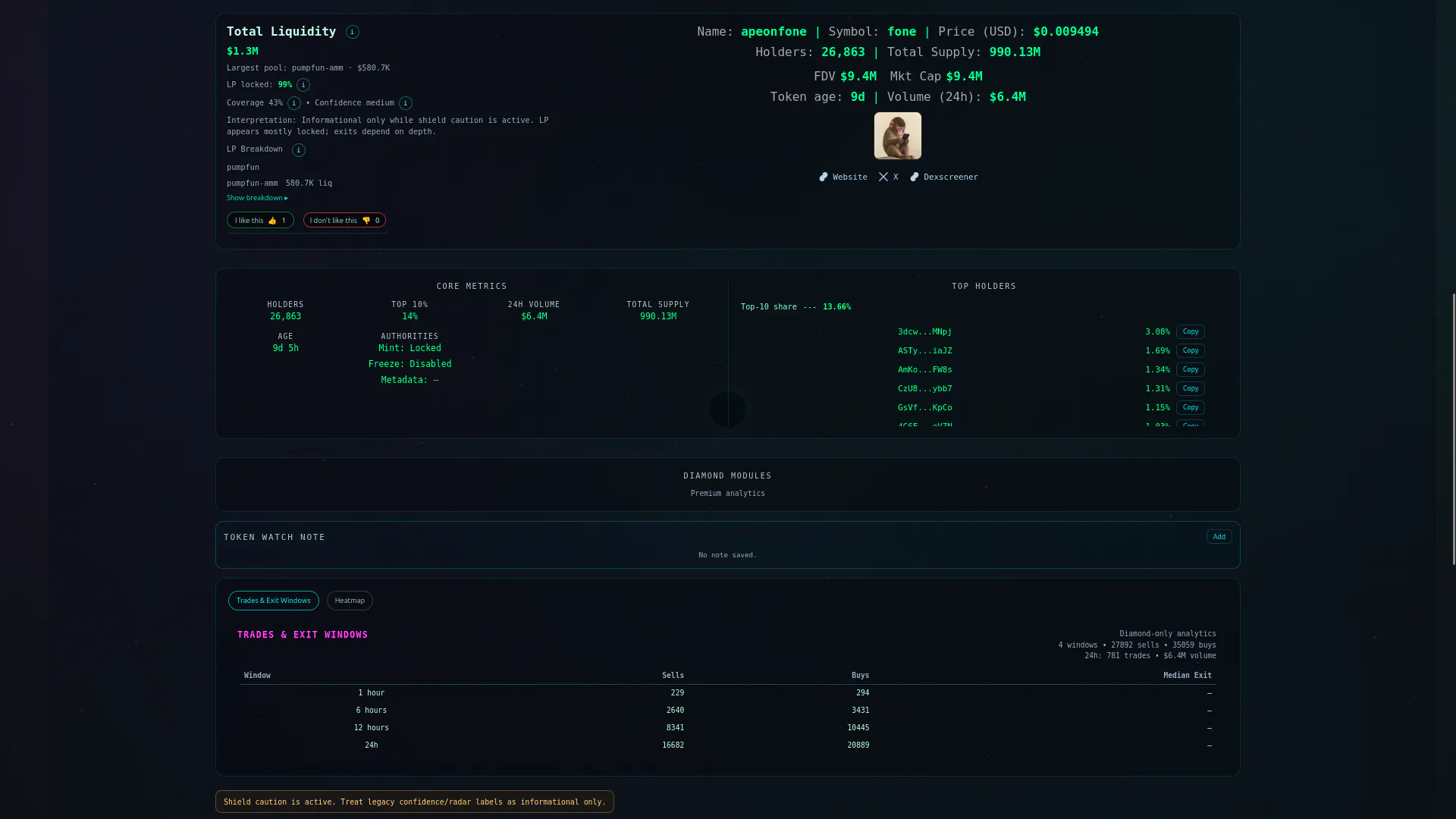
Task: Click the $1.3M total liquidity value
Action: tap(243, 52)
